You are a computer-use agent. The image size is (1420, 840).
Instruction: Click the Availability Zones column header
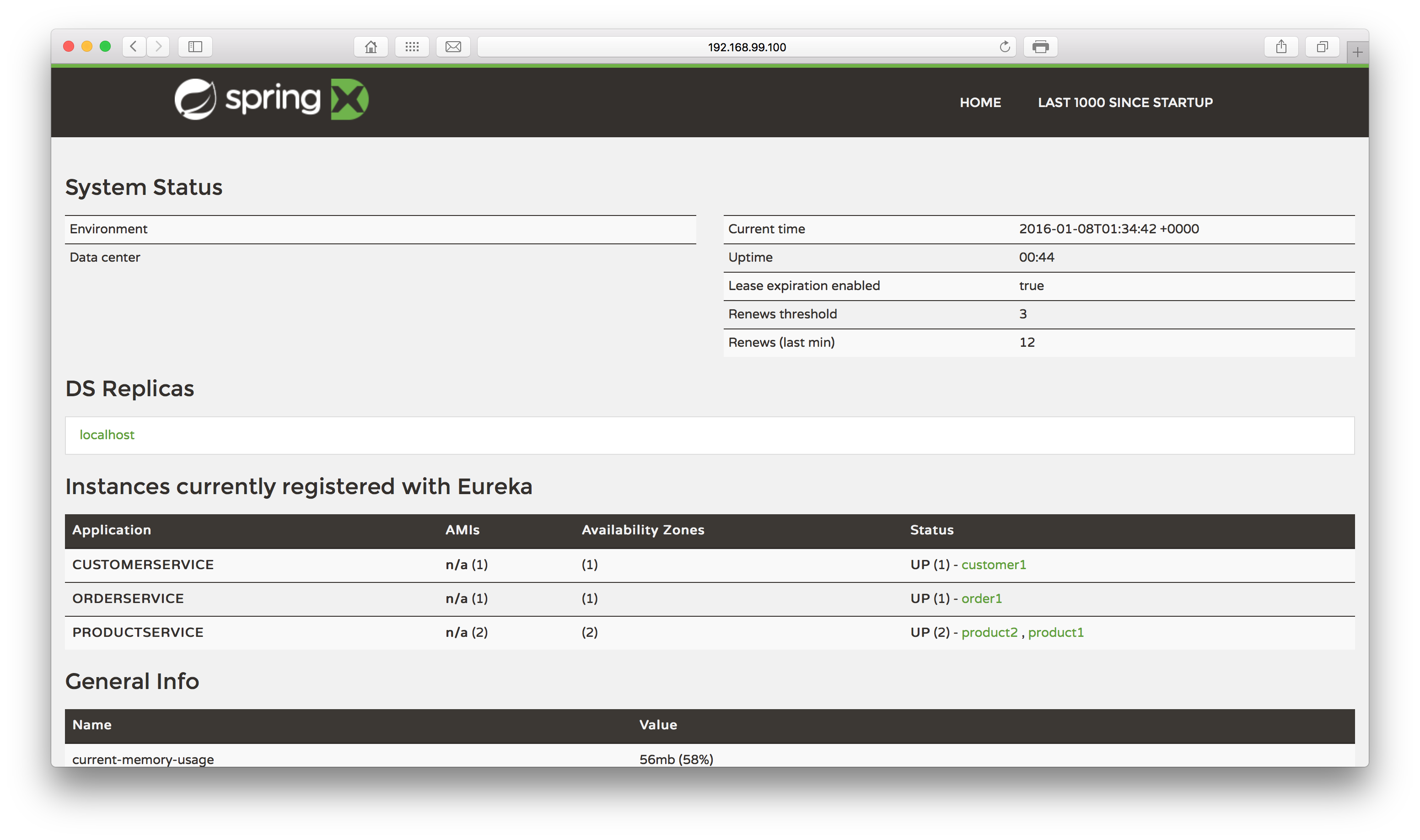pyautogui.click(x=643, y=530)
